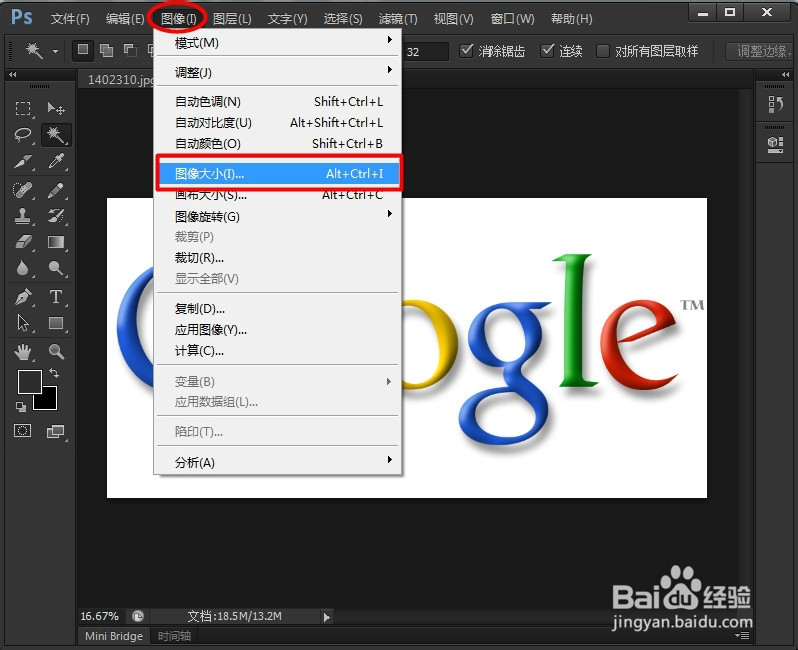The image size is (798, 650).
Task: Select the Eraser tool
Action: pyautogui.click(x=23, y=242)
